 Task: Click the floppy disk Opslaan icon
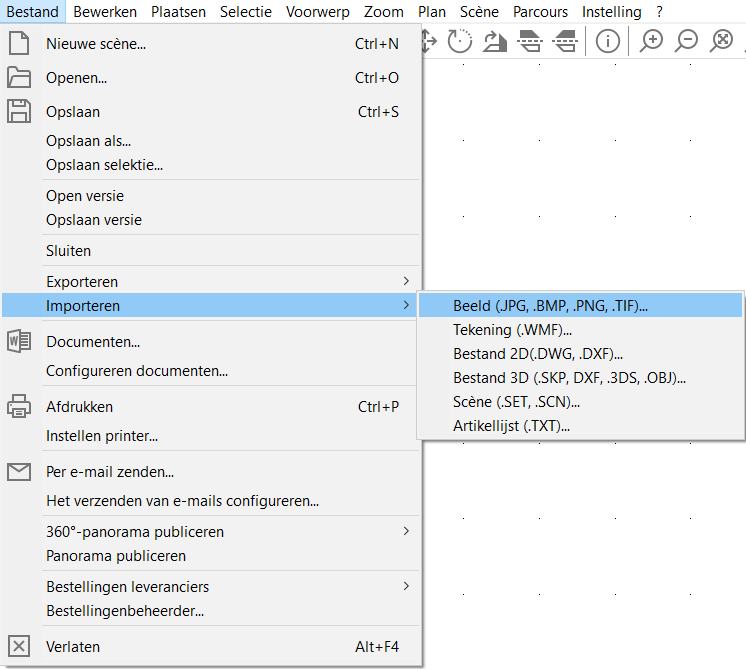pos(19,112)
